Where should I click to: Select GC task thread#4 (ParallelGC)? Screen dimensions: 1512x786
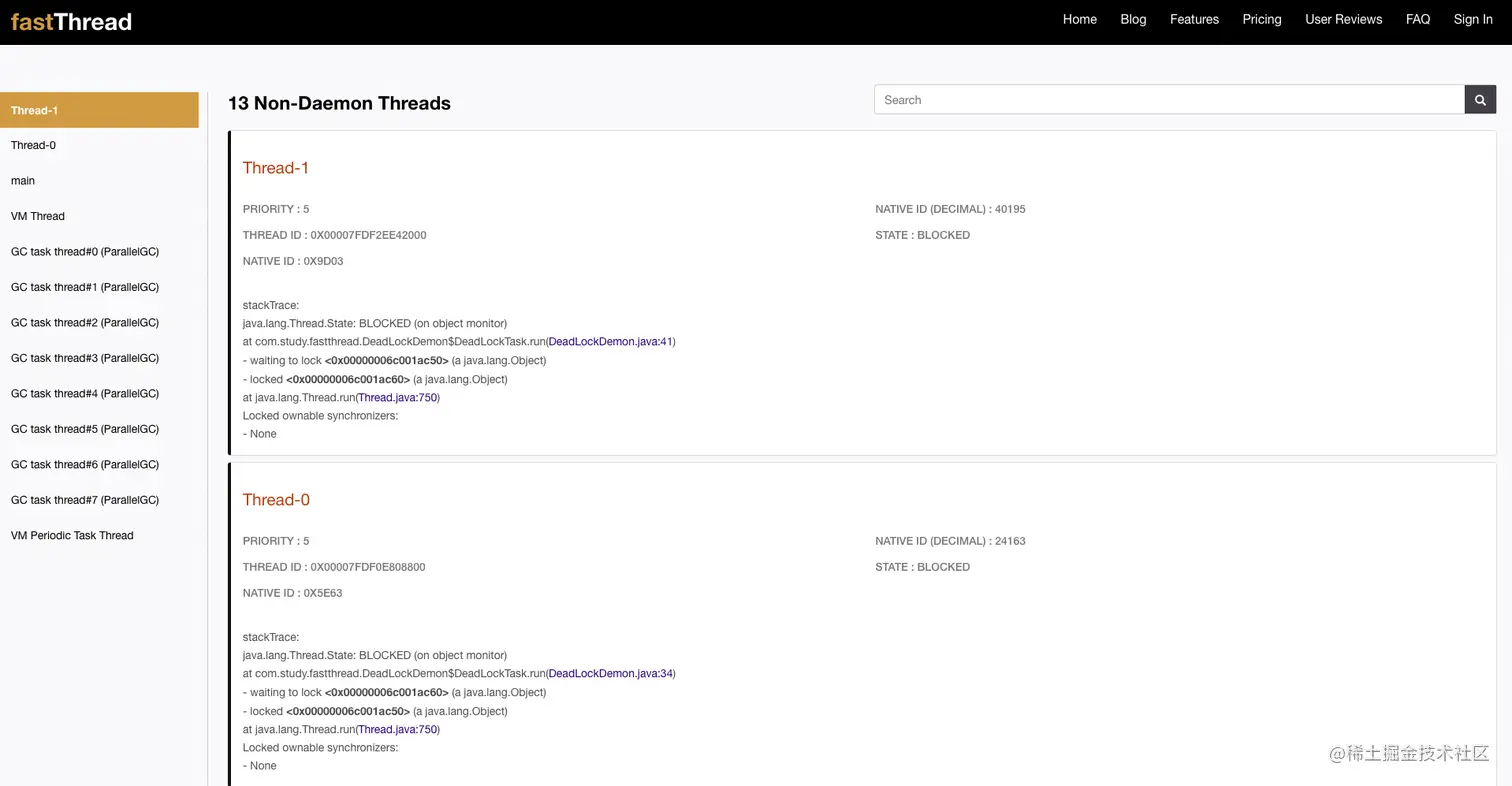click(x=99, y=394)
